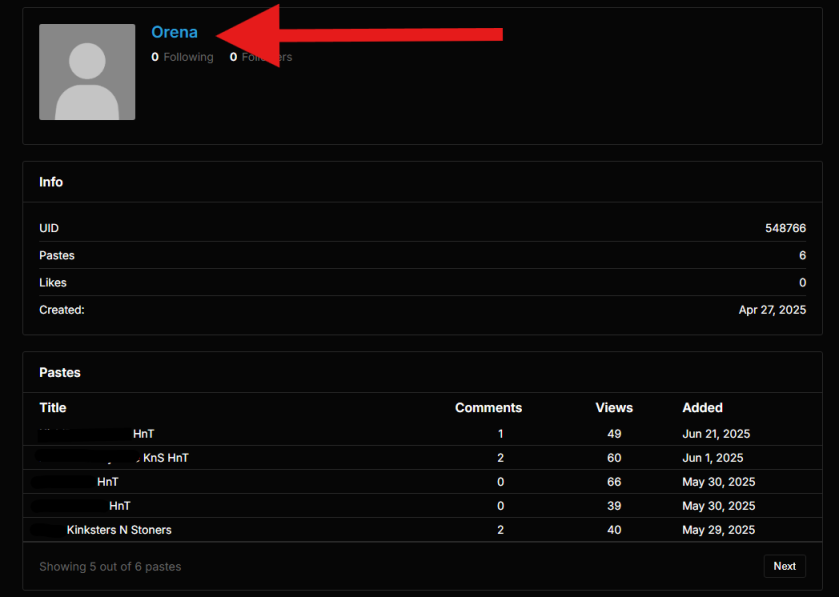Click the default profile avatar image

click(87, 72)
